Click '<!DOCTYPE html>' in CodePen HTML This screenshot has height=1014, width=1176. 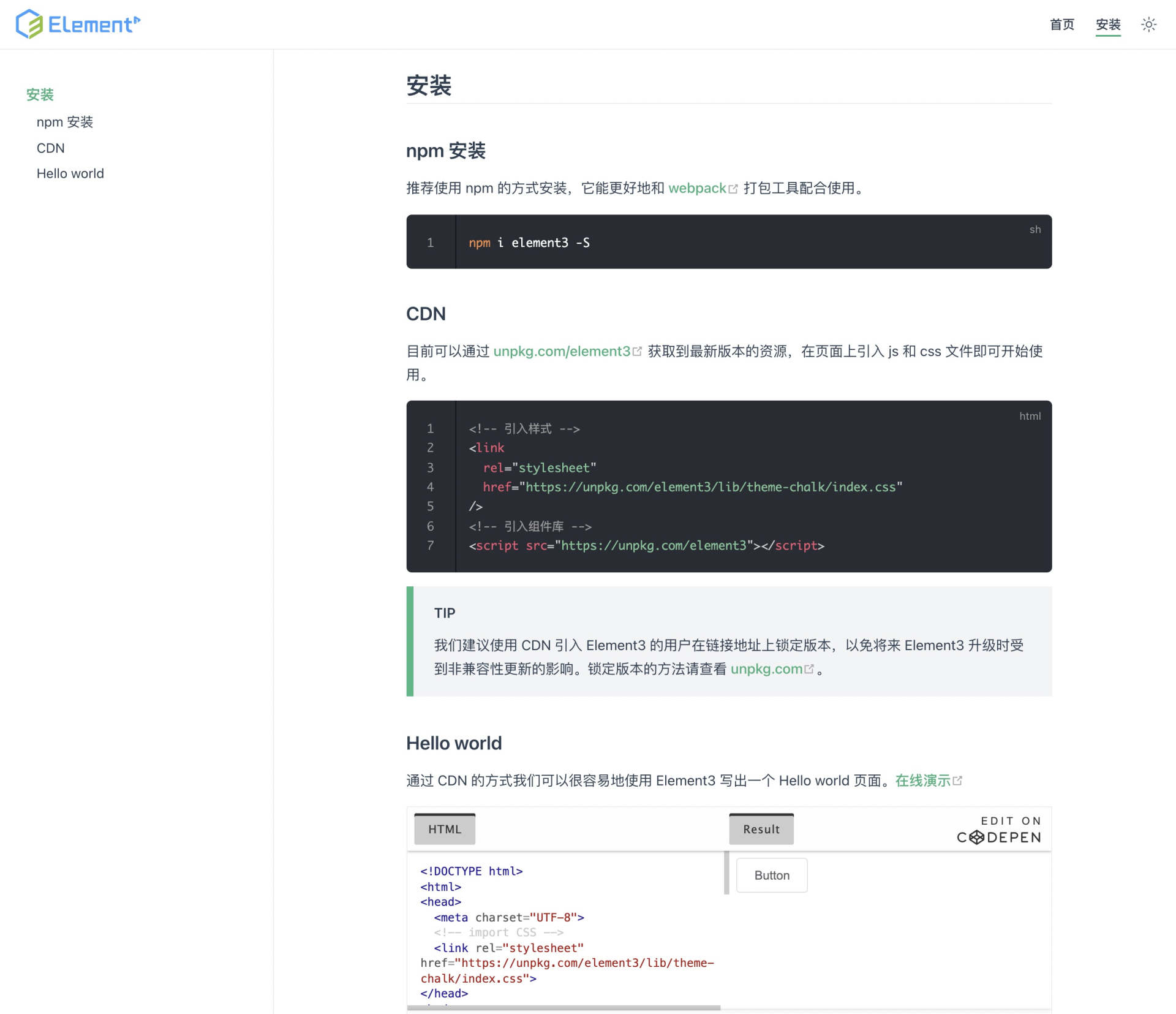[x=472, y=871]
